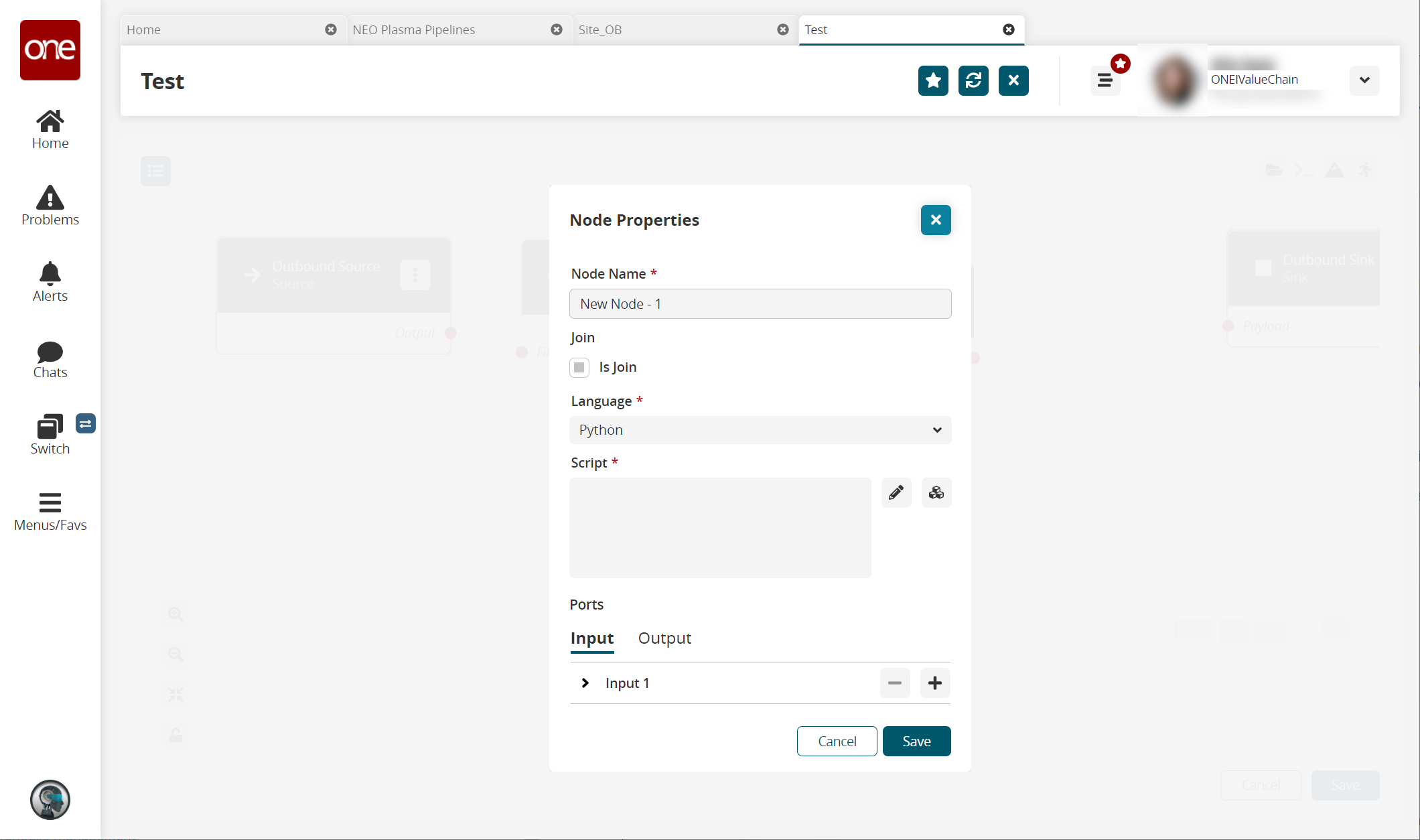Toggle the Is Join checkbox
Image resolution: width=1420 pixels, height=840 pixels.
click(x=579, y=367)
